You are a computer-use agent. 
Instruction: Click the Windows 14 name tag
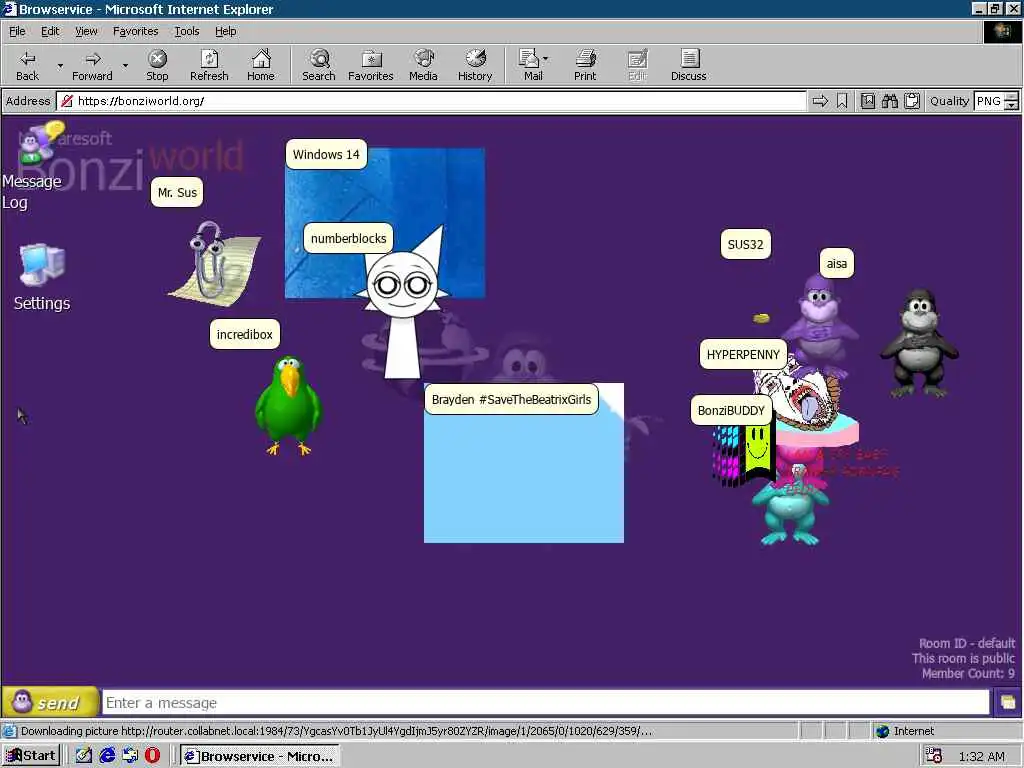tap(326, 155)
